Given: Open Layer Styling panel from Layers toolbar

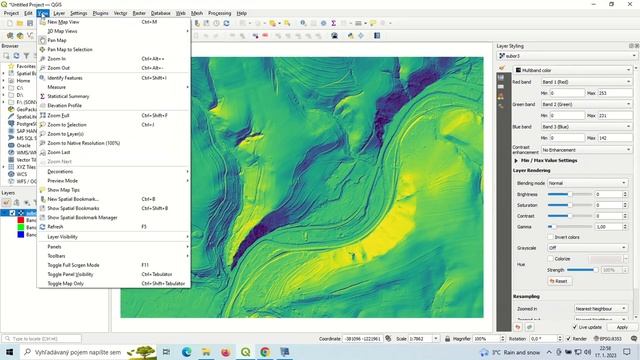Looking at the screenshot, I should [x=7, y=202].
